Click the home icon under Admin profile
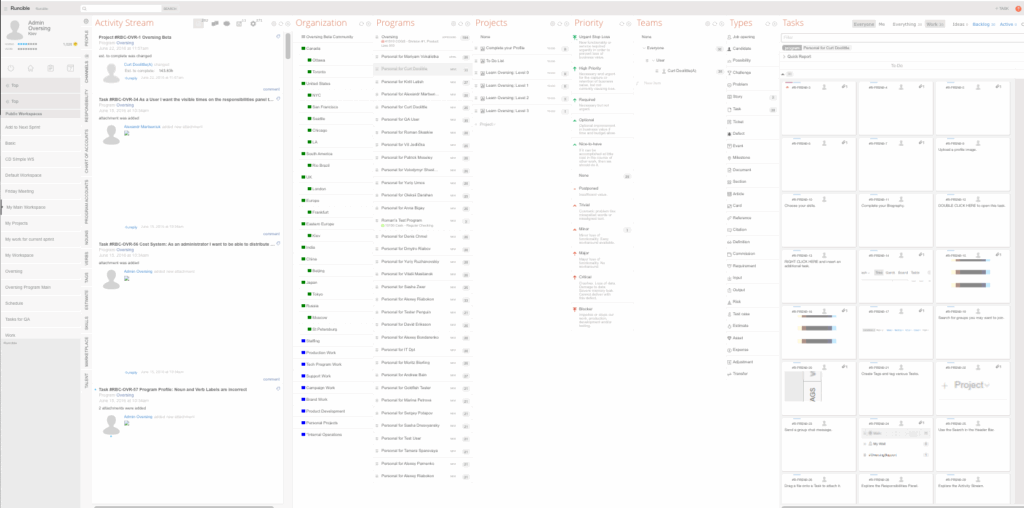This screenshot has height=508, width=1024. [30, 68]
